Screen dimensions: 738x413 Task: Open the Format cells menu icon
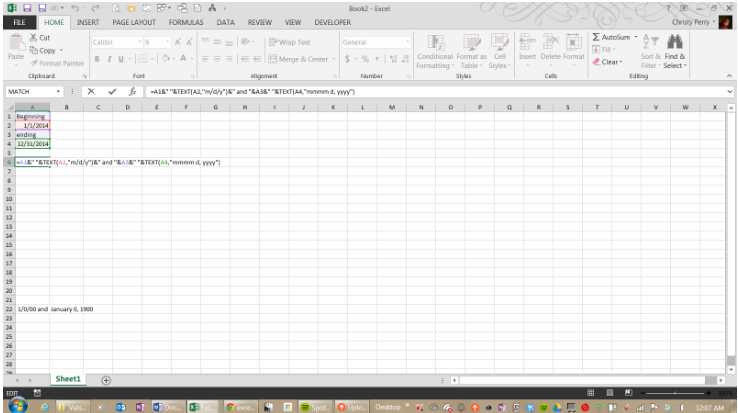[x=573, y=42]
